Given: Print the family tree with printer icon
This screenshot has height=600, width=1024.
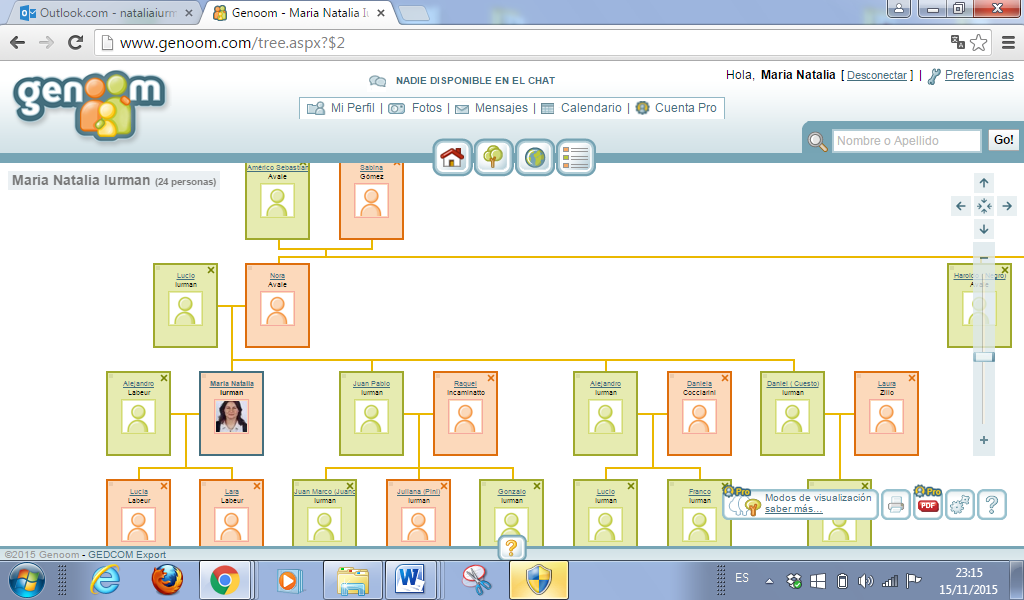Looking at the screenshot, I should [895, 505].
